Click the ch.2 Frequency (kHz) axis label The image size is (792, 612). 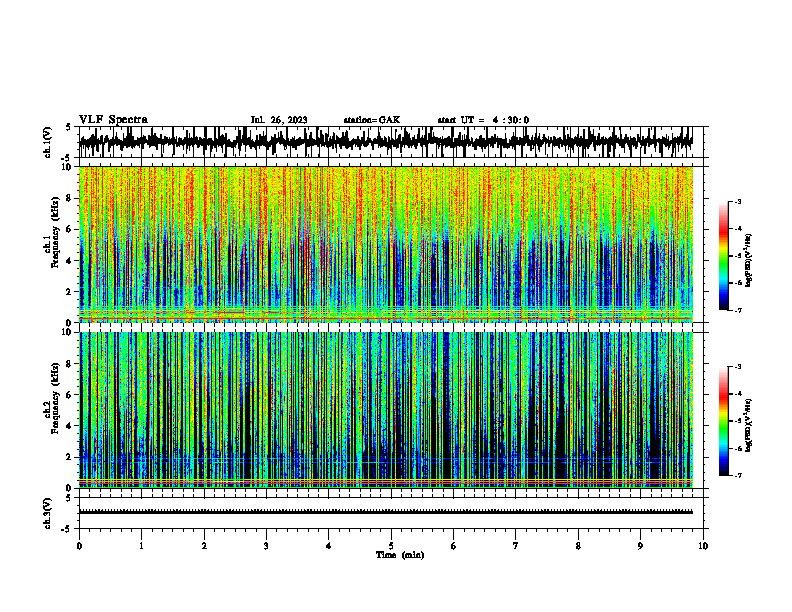pyautogui.click(x=56, y=411)
